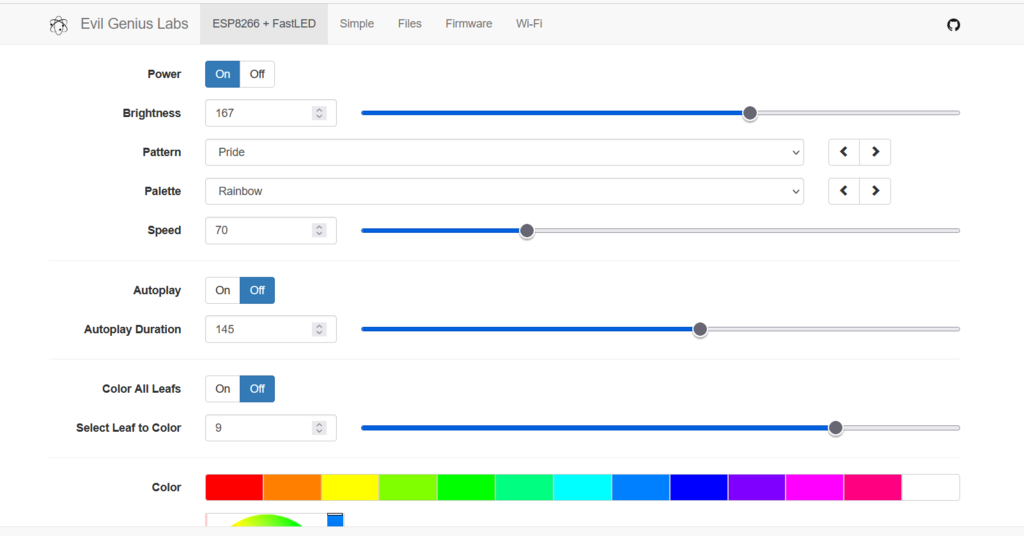Click the Autoplay Duration spinner arrows

pos(319,329)
